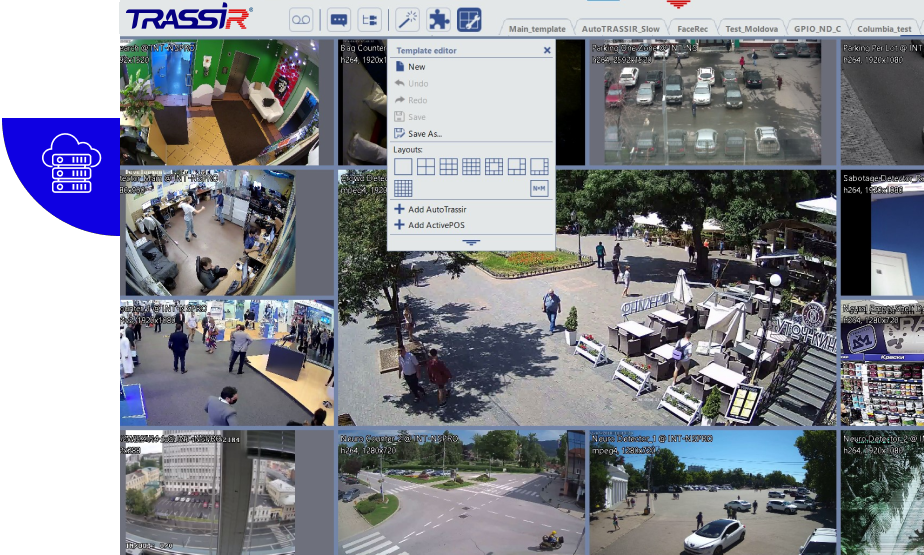
Task: Switch to the Main_template tab
Action: [x=537, y=29]
